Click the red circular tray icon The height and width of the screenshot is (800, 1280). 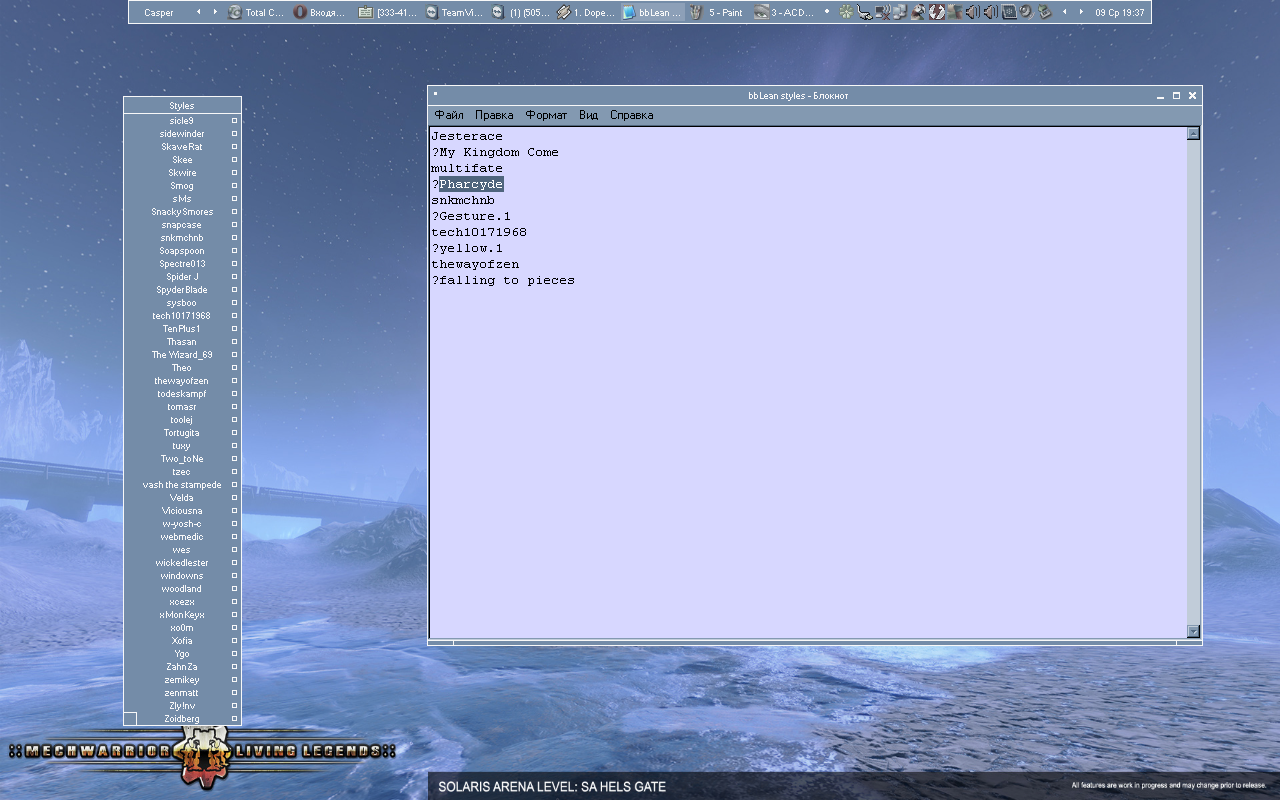tap(937, 12)
